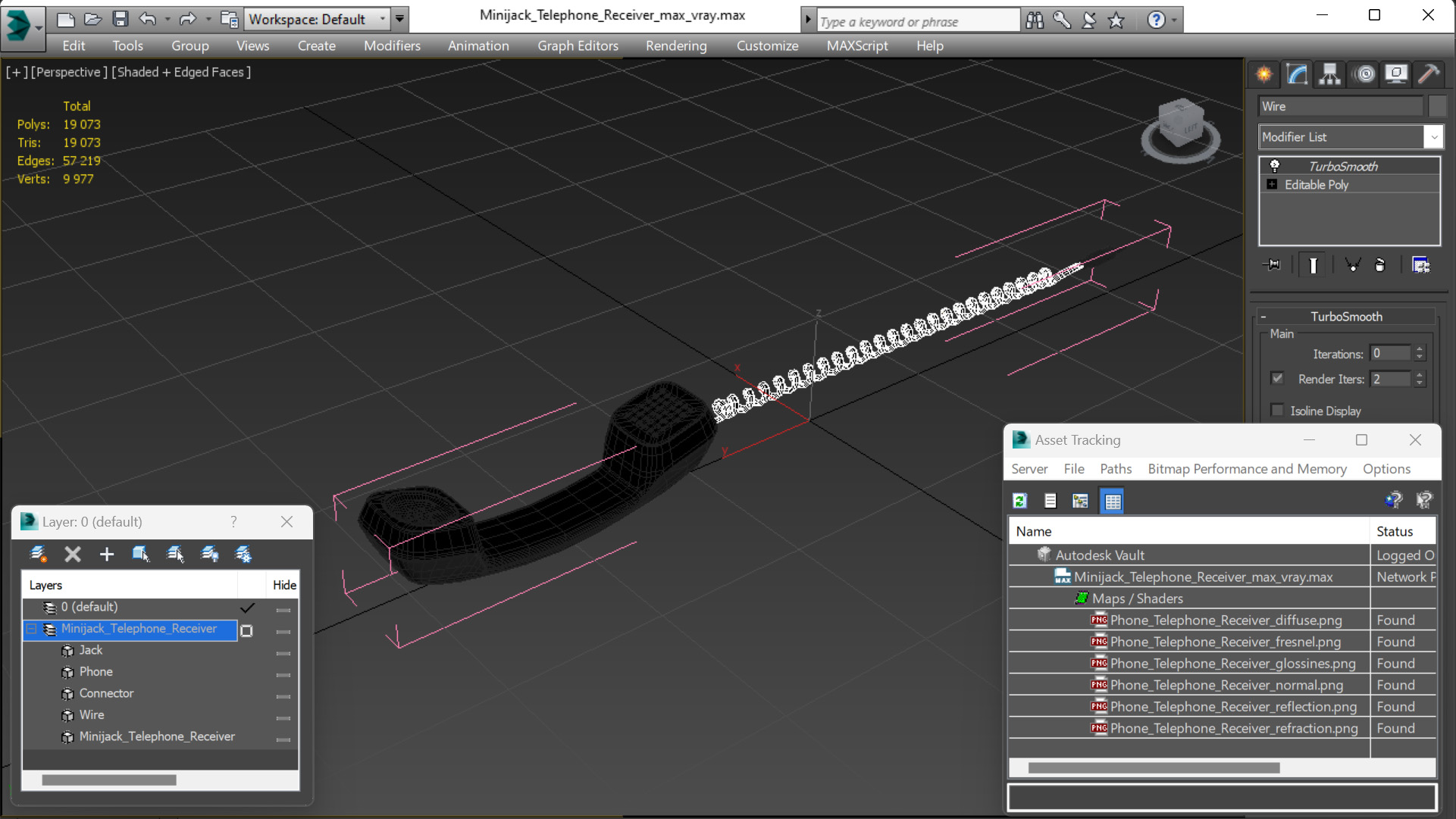Viewport: 1456px width, 819px height.
Task: Remove modifier from the stack icon
Action: point(1380,265)
